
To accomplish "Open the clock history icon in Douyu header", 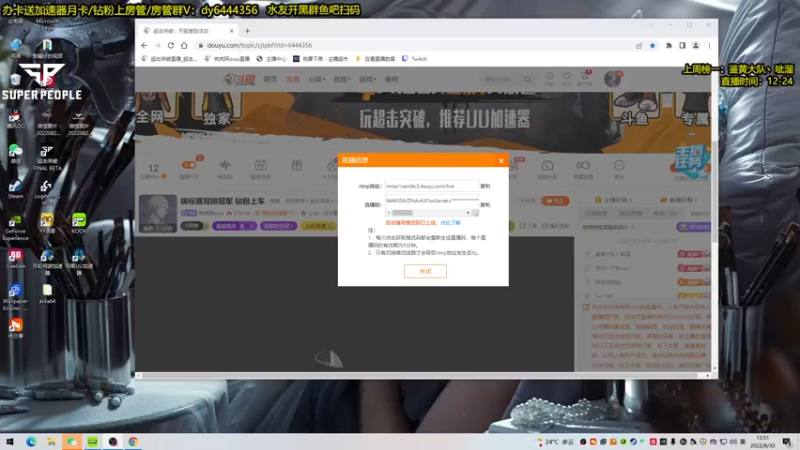I will tap(549, 78).
